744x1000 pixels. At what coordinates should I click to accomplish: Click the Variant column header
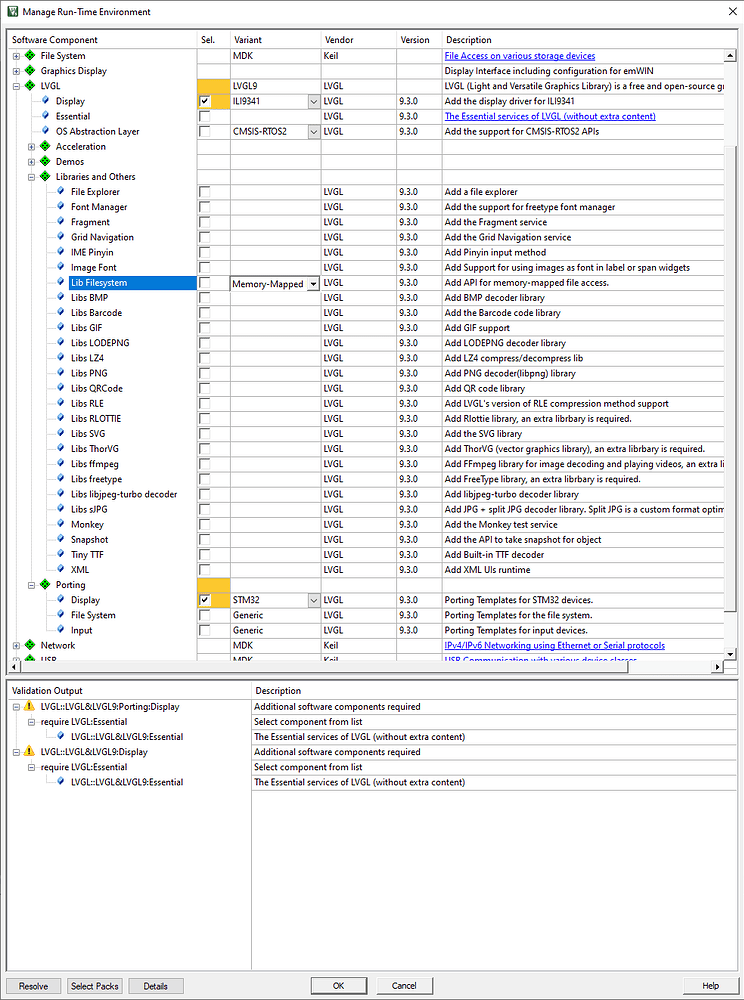(275, 40)
